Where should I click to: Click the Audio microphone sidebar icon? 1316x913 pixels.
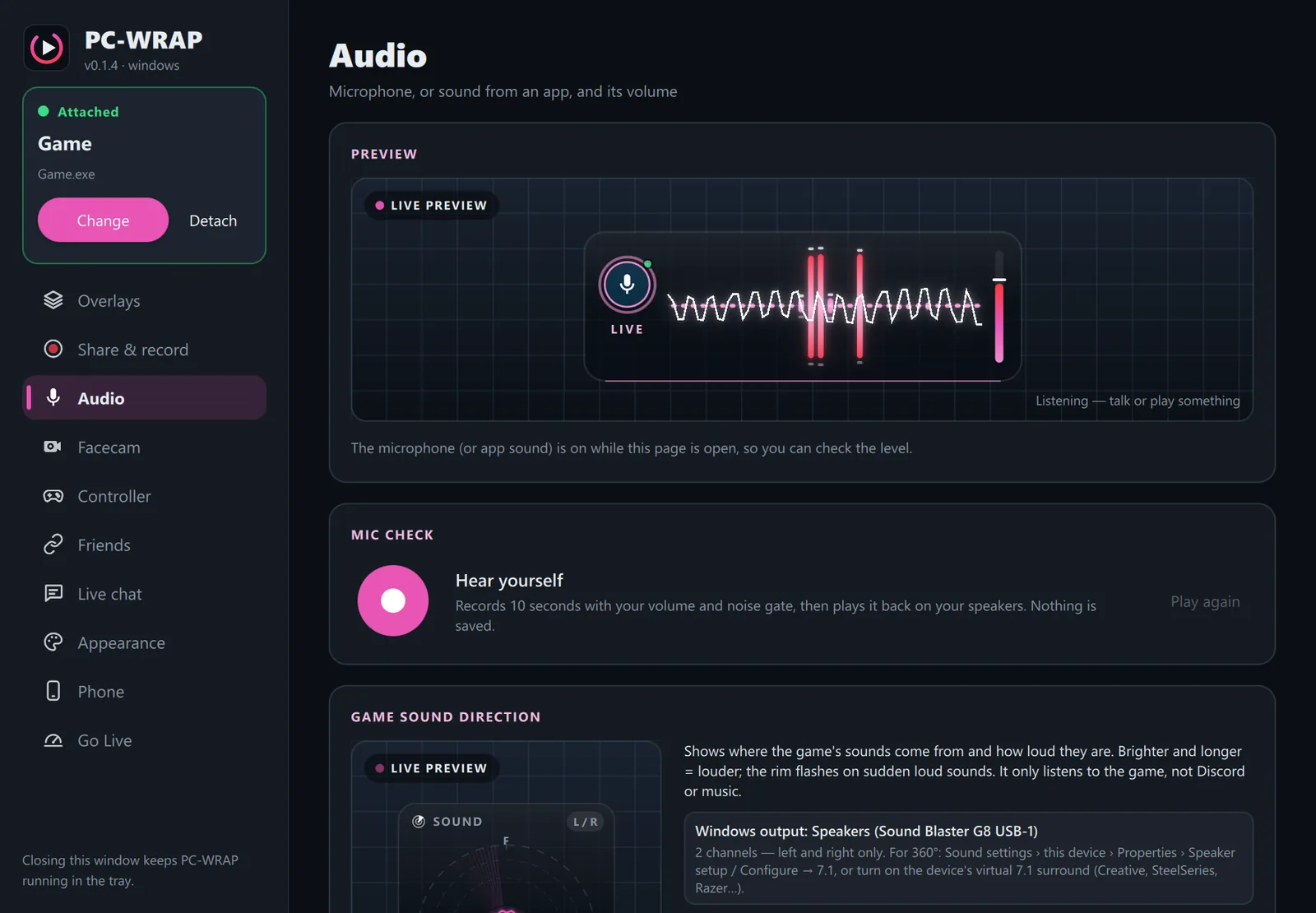(x=53, y=397)
